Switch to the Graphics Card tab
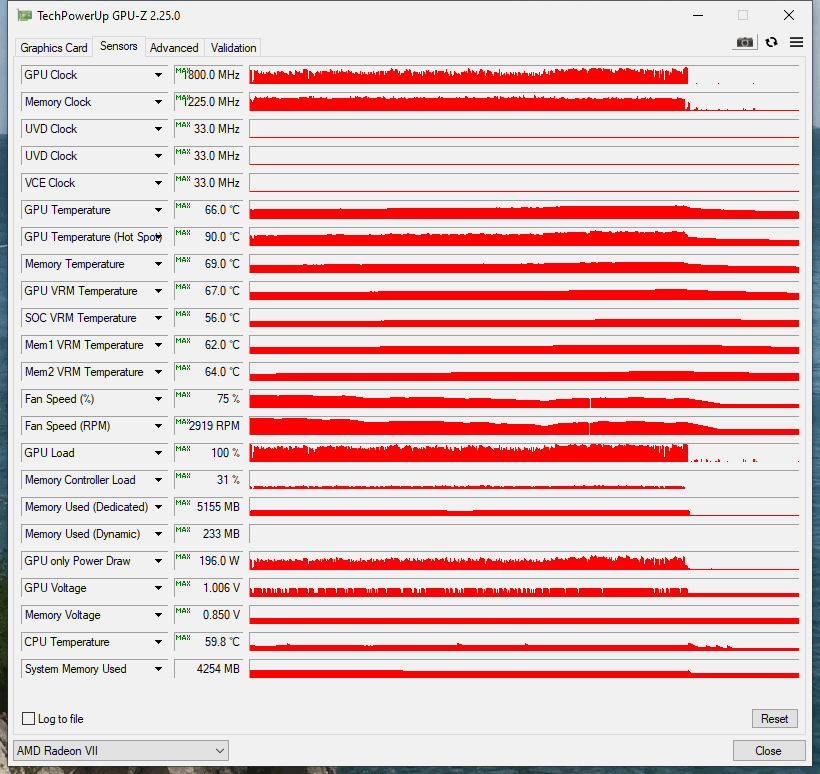Image resolution: width=820 pixels, height=774 pixels. point(53,48)
